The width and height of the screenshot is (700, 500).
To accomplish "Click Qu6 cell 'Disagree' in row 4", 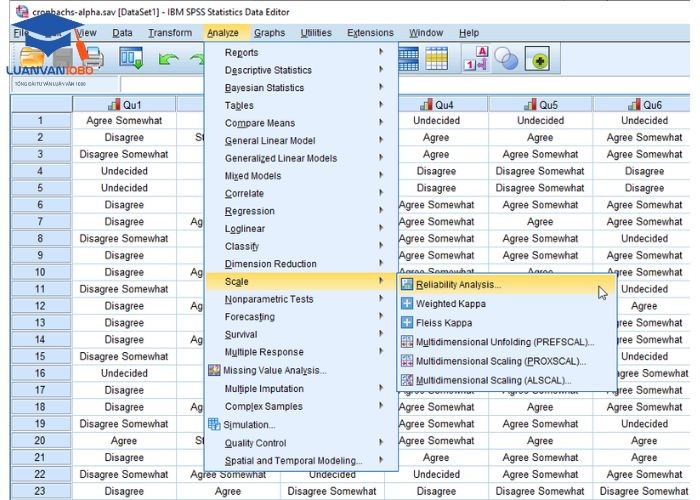I will tap(644, 171).
